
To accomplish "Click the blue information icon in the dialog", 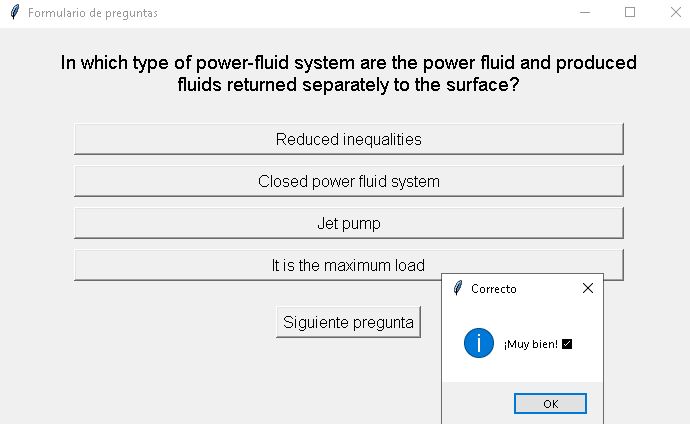I will coord(479,344).
